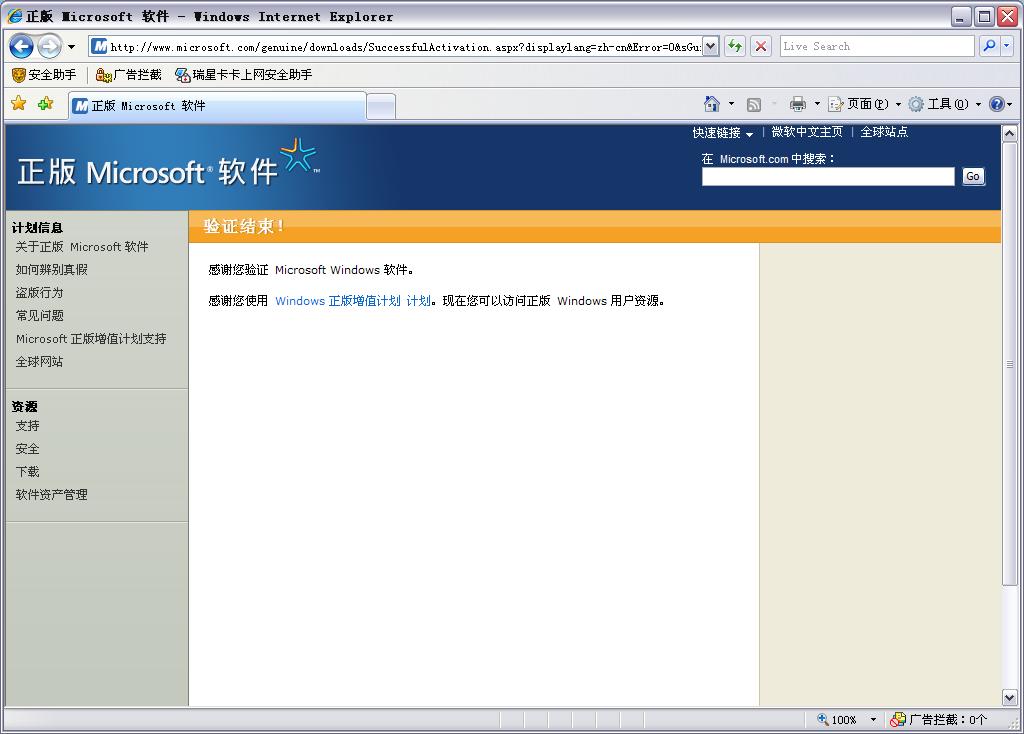
Task: Click the browser Forward arrow button
Action: pos(50,46)
